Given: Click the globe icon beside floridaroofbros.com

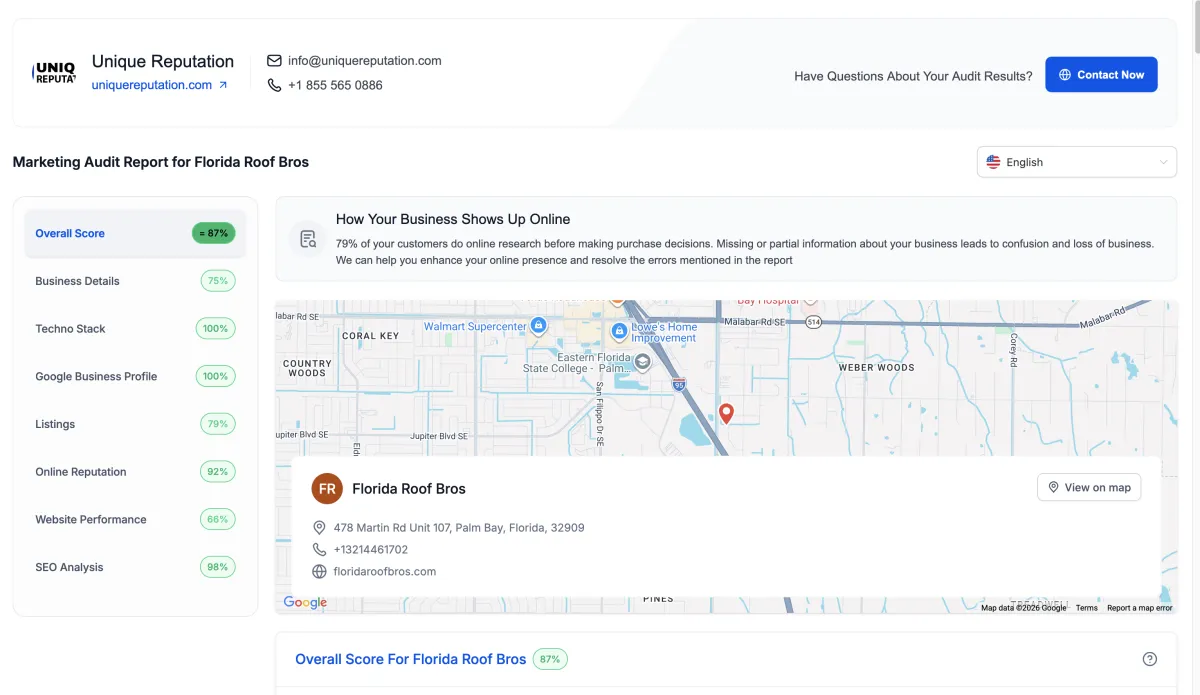Looking at the screenshot, I should tap(320, 572).
